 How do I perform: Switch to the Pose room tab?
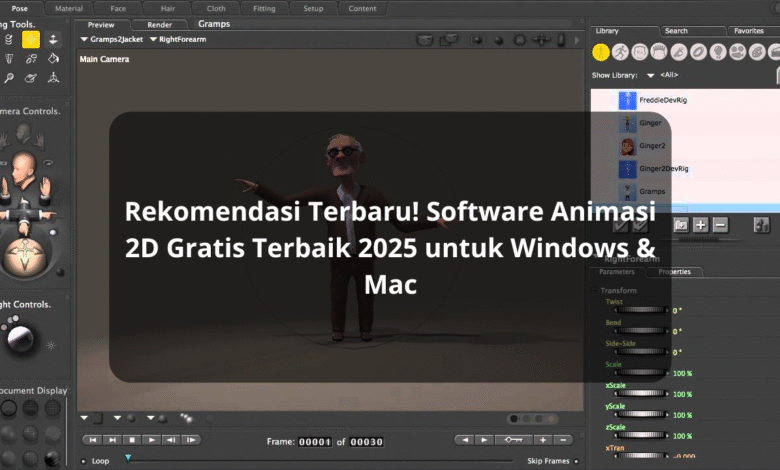pyautogui.click(x=20, y=8)
